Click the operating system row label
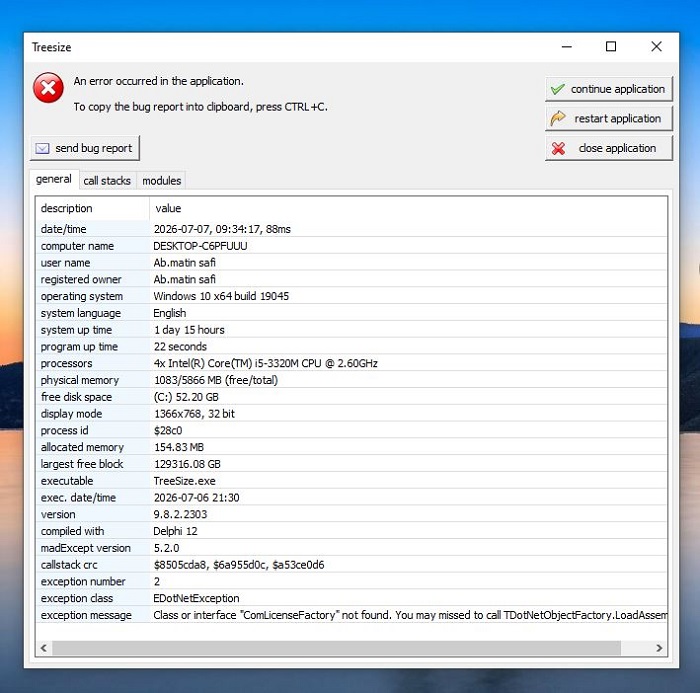 [82, 296]
